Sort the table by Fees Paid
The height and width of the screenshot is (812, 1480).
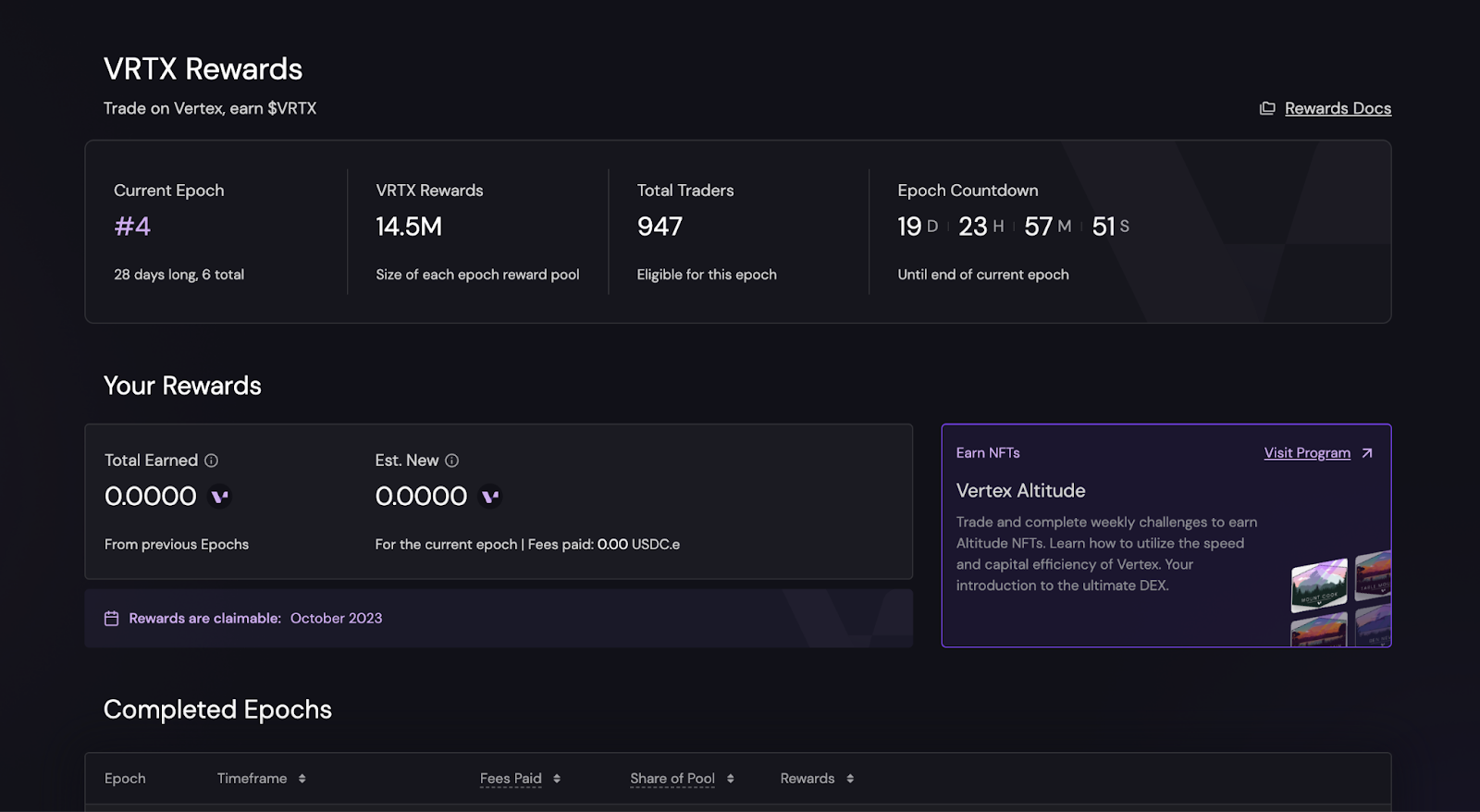point(520,779)
